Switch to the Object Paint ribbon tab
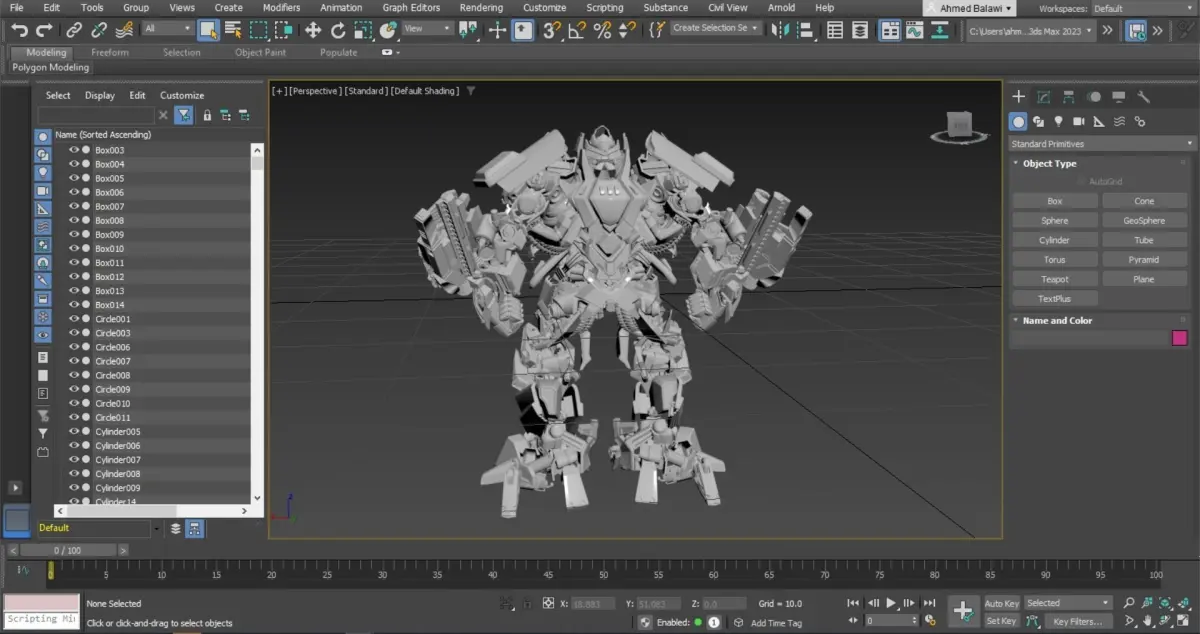The image size is (1200, 634). [x=260, y=52]
